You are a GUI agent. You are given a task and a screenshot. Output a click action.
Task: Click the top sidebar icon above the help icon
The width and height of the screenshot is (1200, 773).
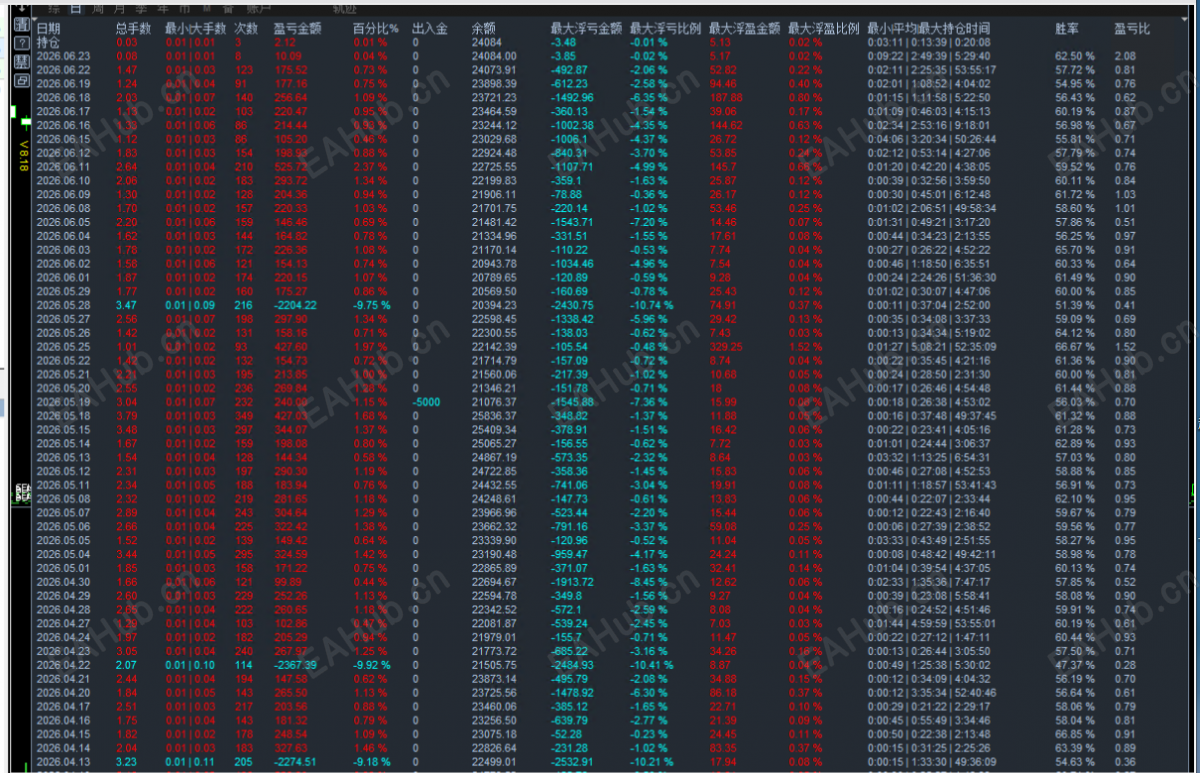point(21,25)
